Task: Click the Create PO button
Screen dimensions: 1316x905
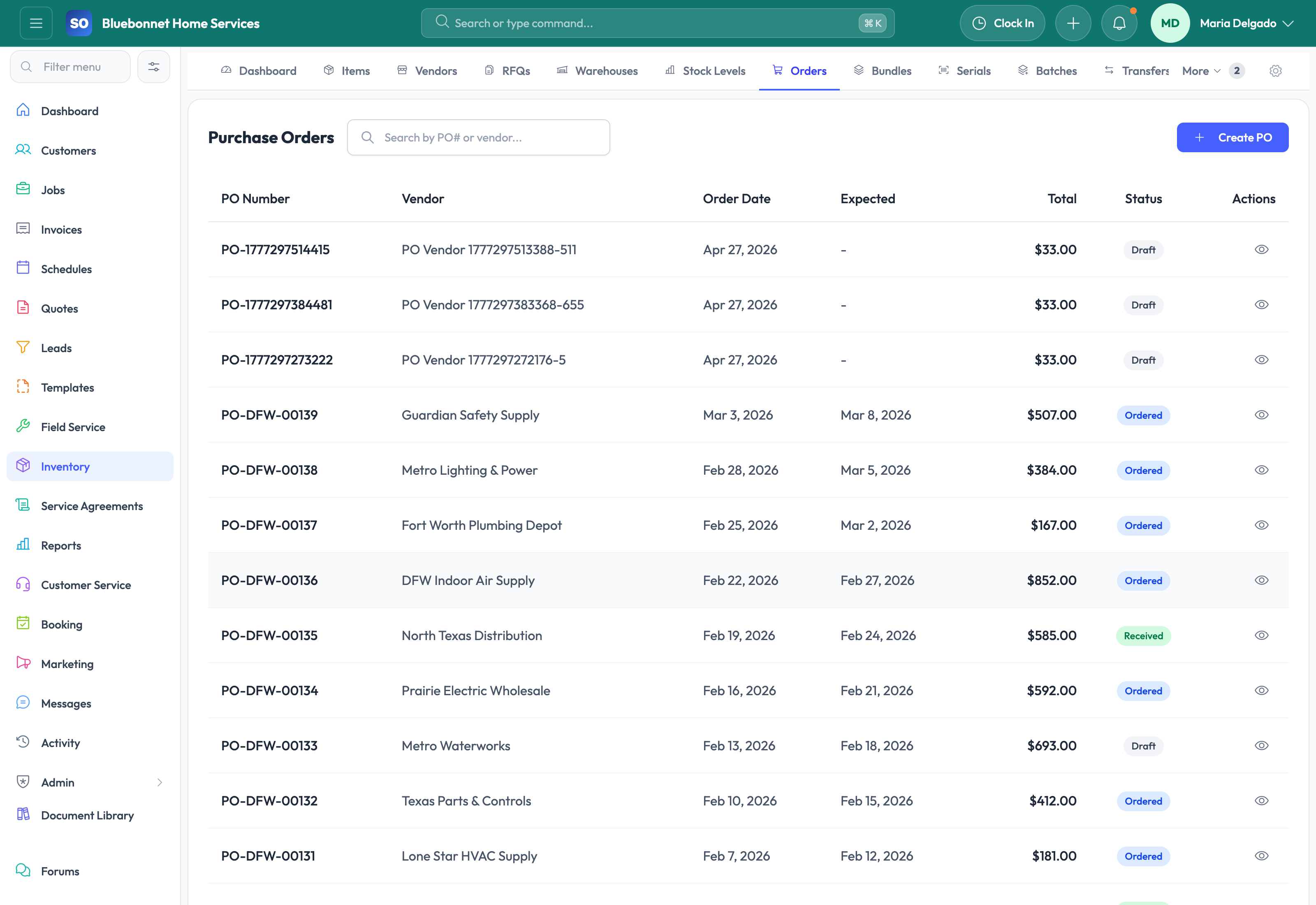Action: tap(1232, 137)
